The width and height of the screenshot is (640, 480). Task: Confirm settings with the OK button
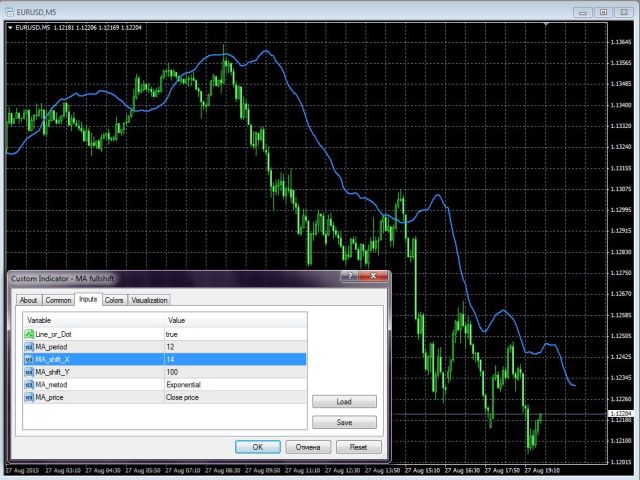tap(257, 447)
